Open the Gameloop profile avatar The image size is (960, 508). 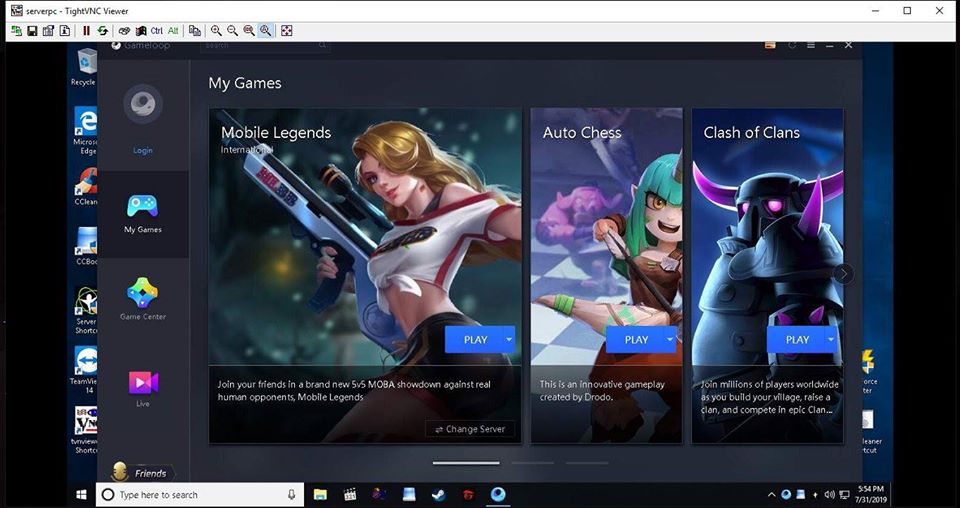click(143, 103)
